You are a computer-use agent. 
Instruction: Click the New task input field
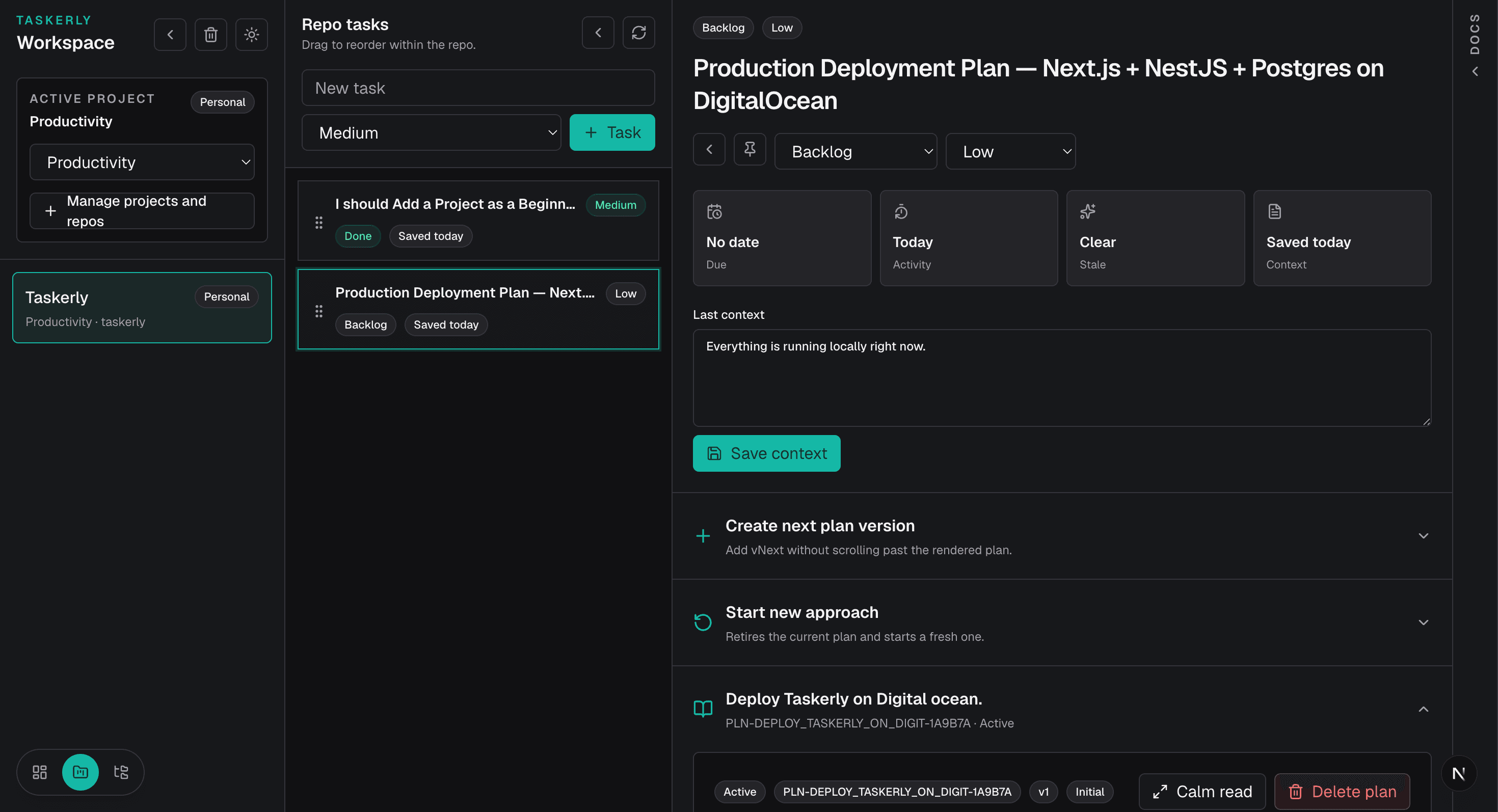(478, 88)
